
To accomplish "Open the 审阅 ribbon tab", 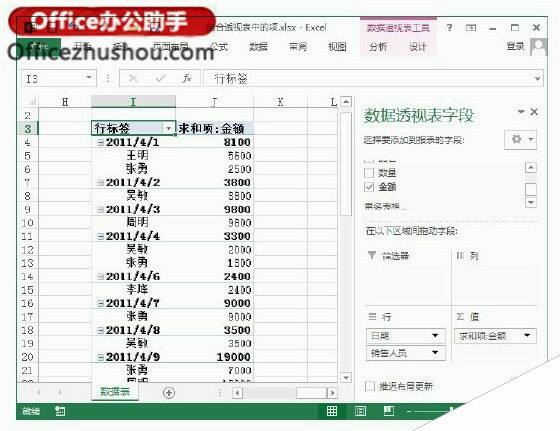I will (298, 47).
